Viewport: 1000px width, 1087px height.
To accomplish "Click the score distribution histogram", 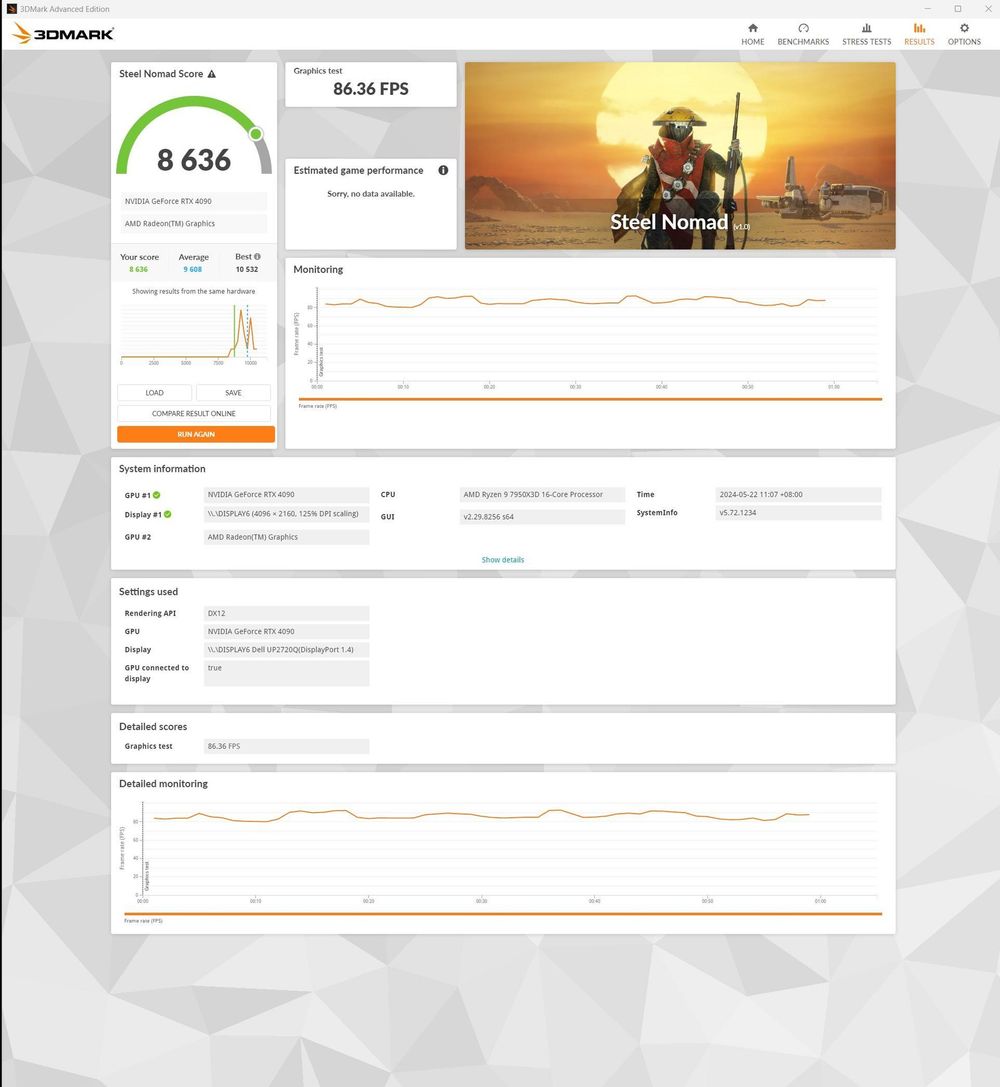I will click(x=194, y=330).
